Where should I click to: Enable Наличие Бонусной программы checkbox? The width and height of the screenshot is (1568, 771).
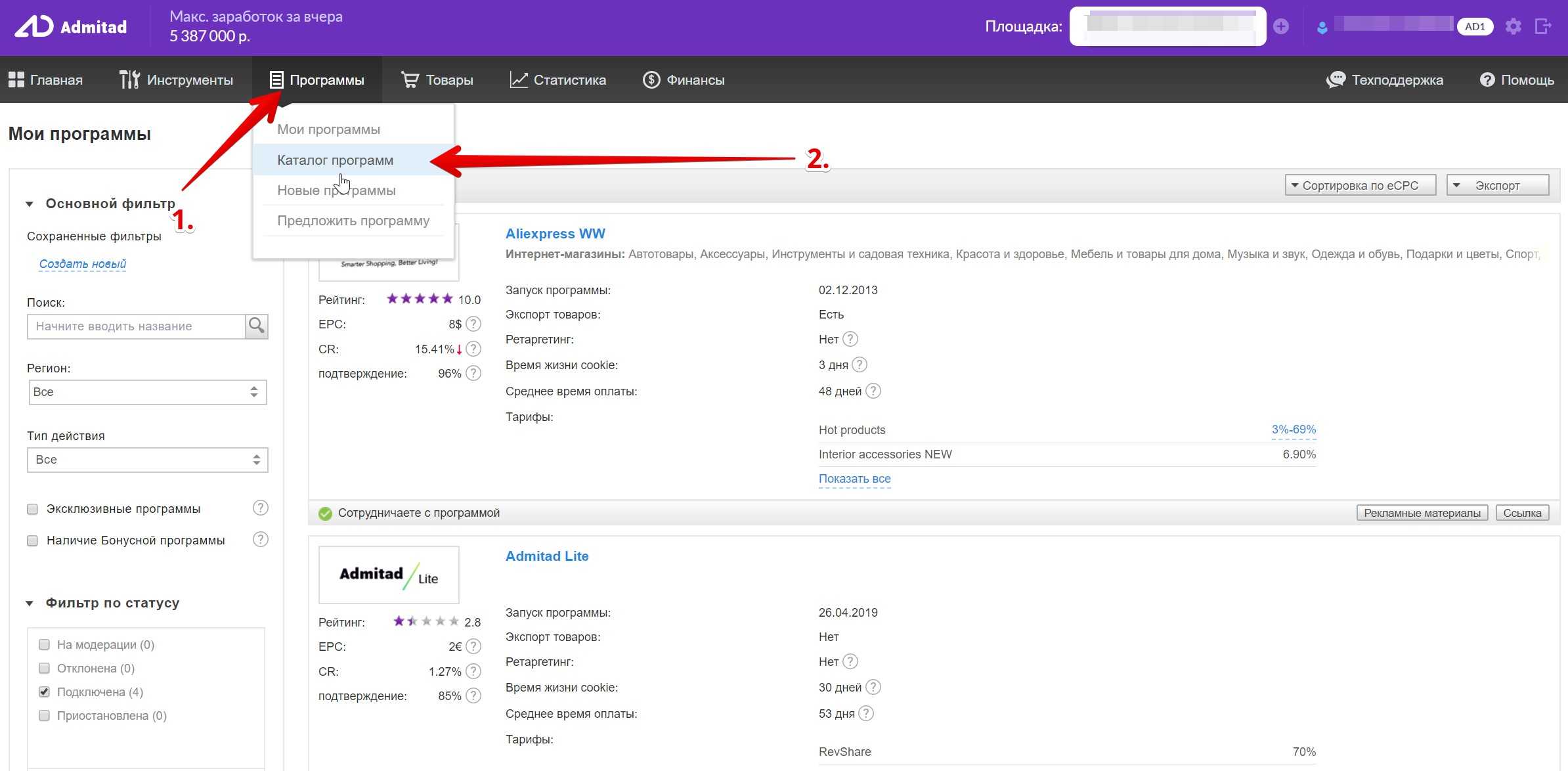coord(32,540)
